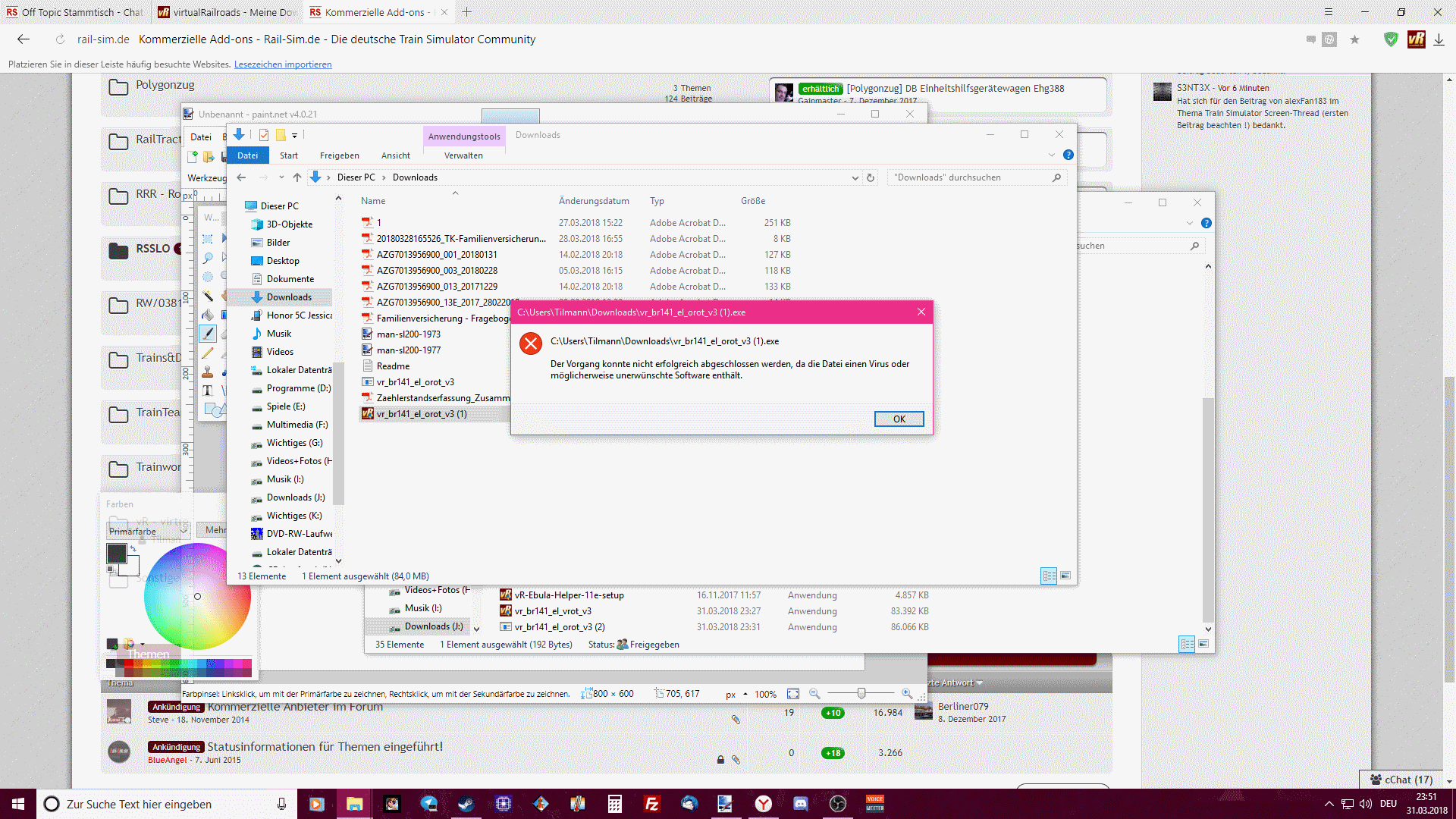The height and width of the screenshot is (819, 1456).
Task: Select the Magic Wand tool
Action: [208, 296]
